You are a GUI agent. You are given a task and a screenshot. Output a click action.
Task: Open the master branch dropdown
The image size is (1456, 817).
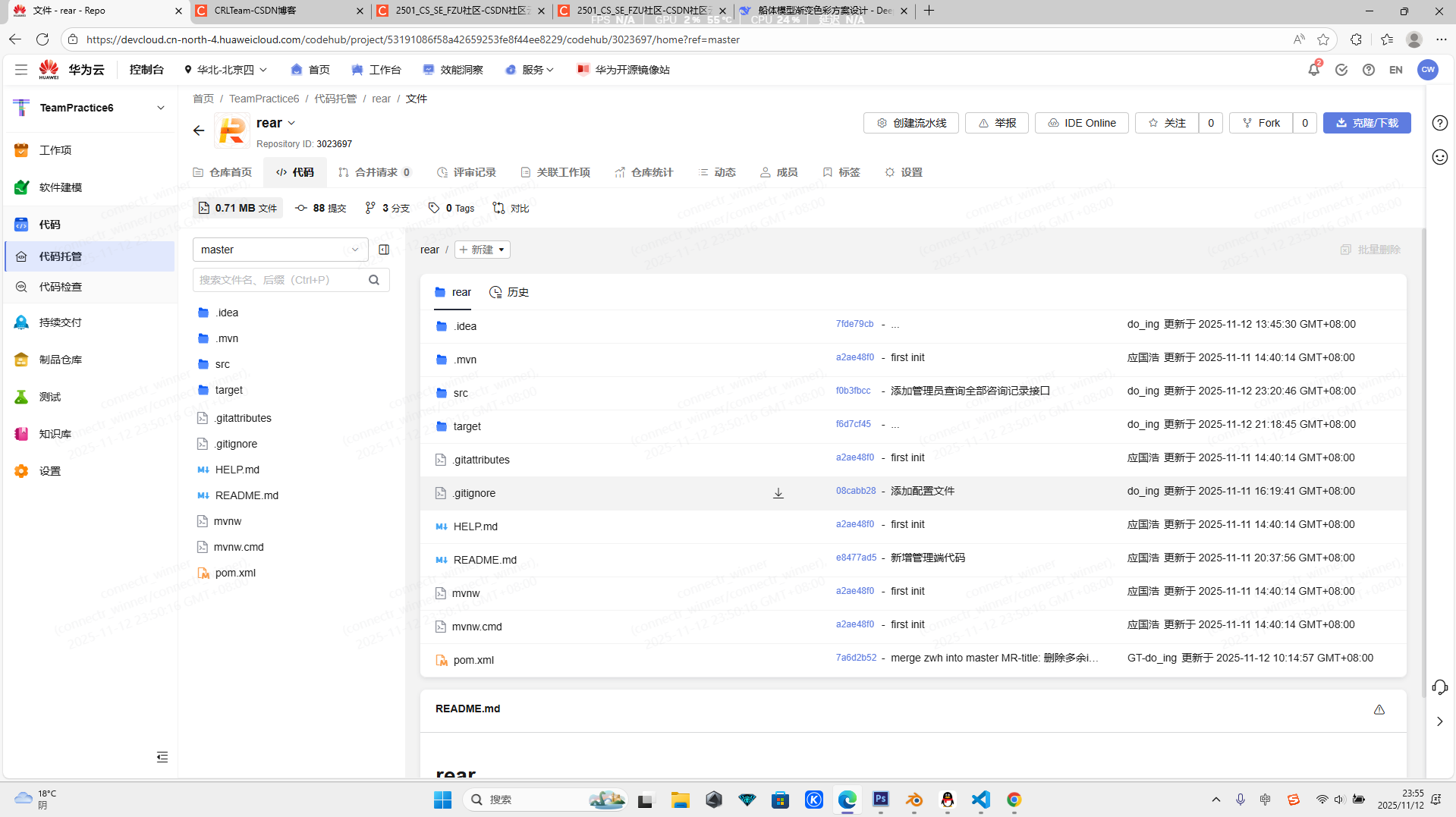(279, 249)
